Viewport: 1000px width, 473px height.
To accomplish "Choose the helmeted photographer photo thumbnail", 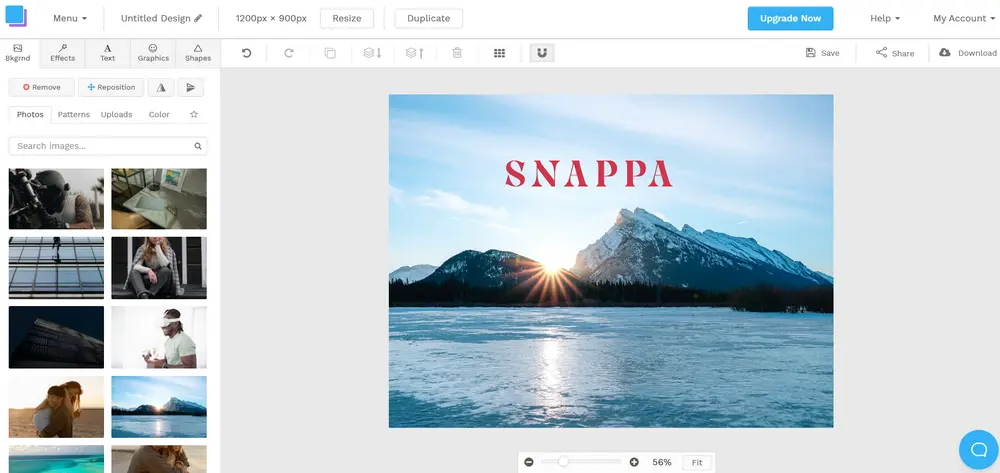I will [56, 199].
